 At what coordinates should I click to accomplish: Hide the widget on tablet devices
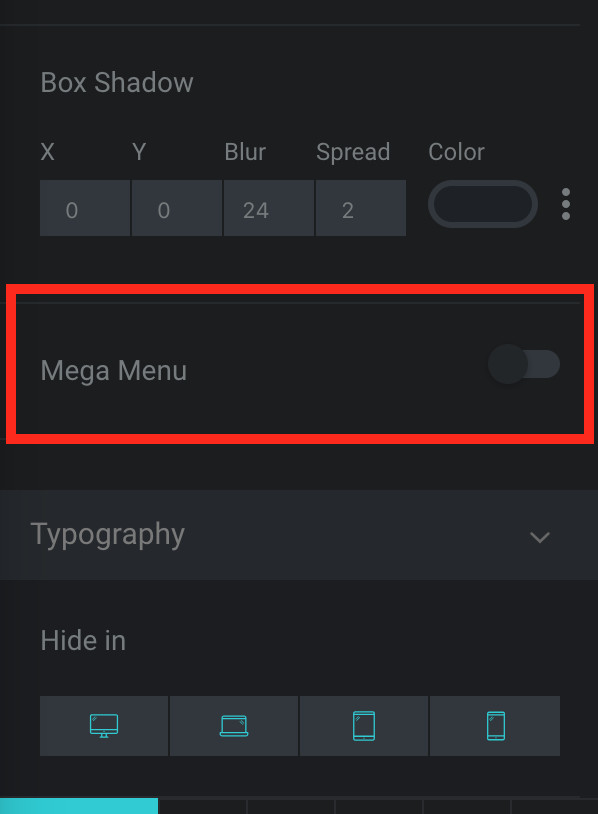364,726
